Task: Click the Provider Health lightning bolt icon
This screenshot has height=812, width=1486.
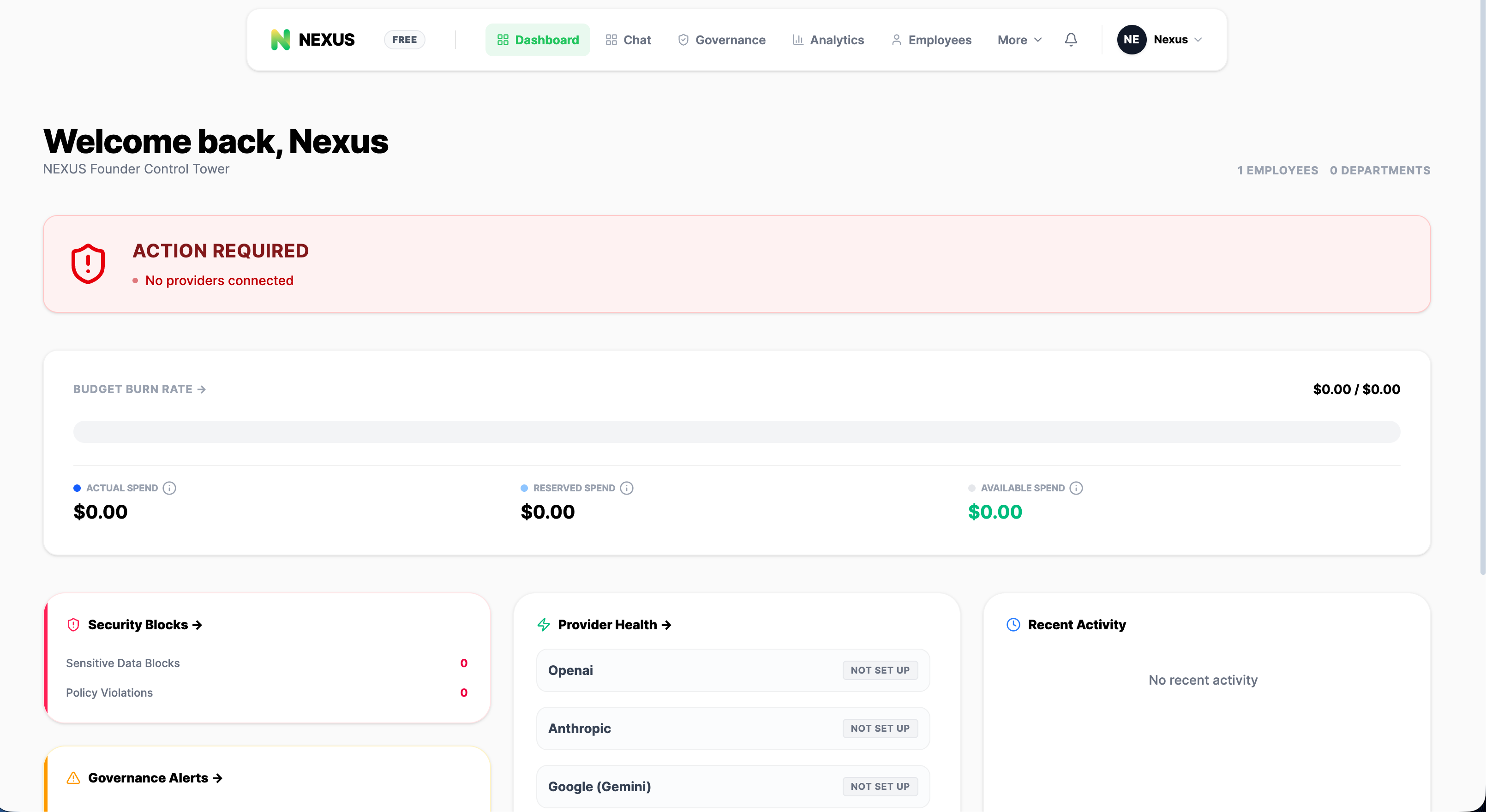Action: (x=544, y=625)
